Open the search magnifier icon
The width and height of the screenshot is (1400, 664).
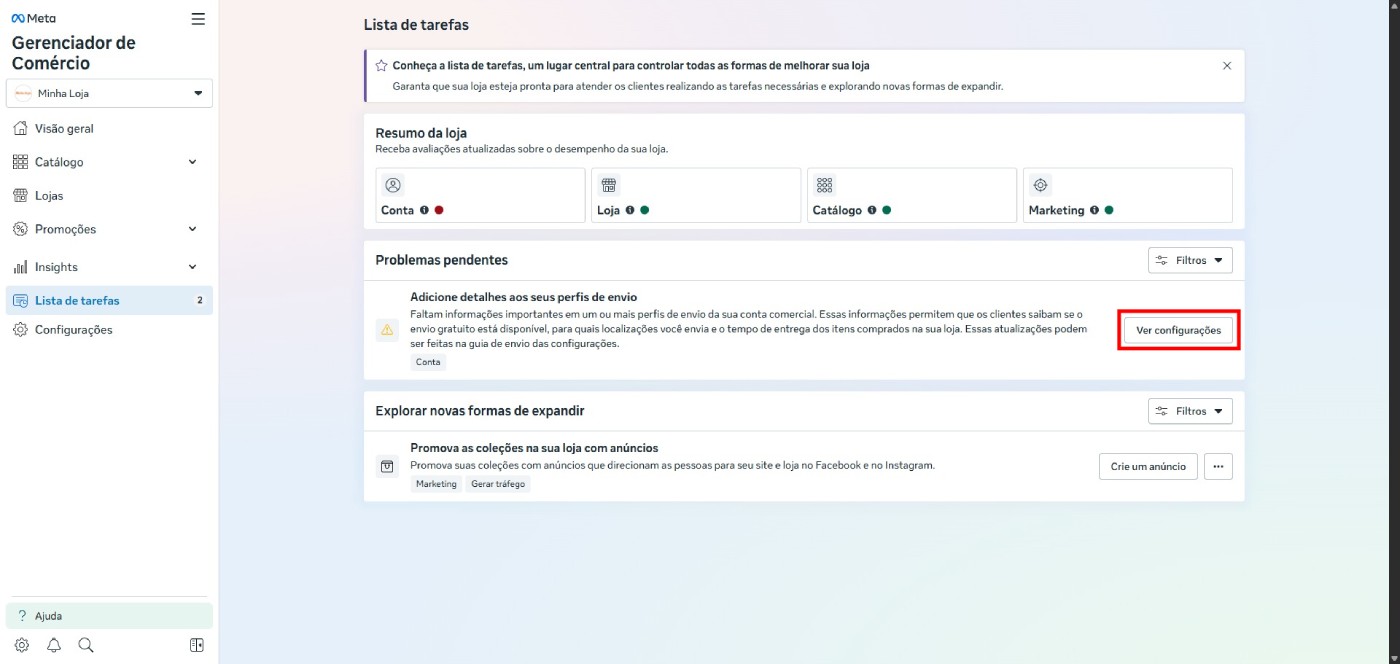(86, 645)
